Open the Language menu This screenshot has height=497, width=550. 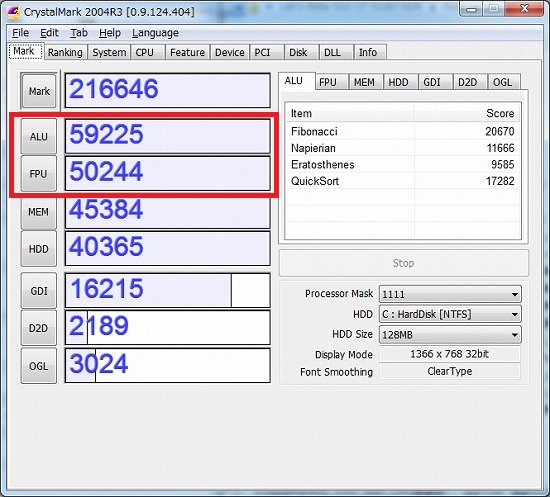tap(155, 33)
